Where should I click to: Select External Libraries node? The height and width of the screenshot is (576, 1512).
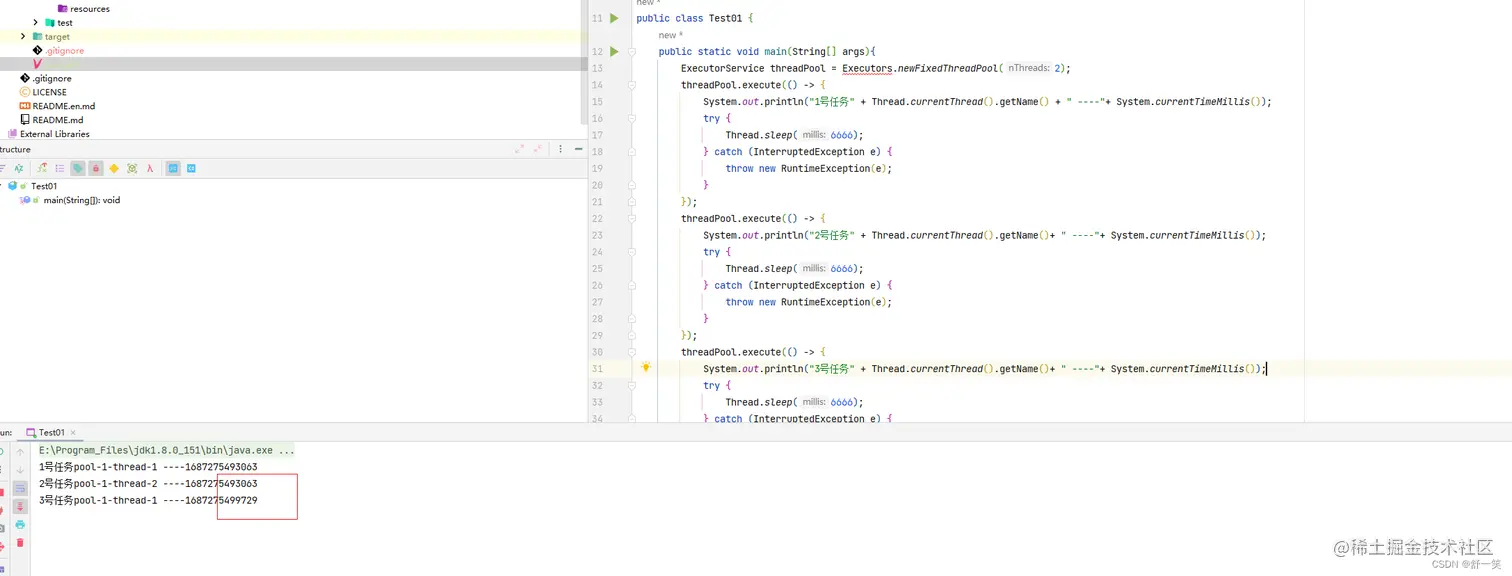[x=48, y=134]
